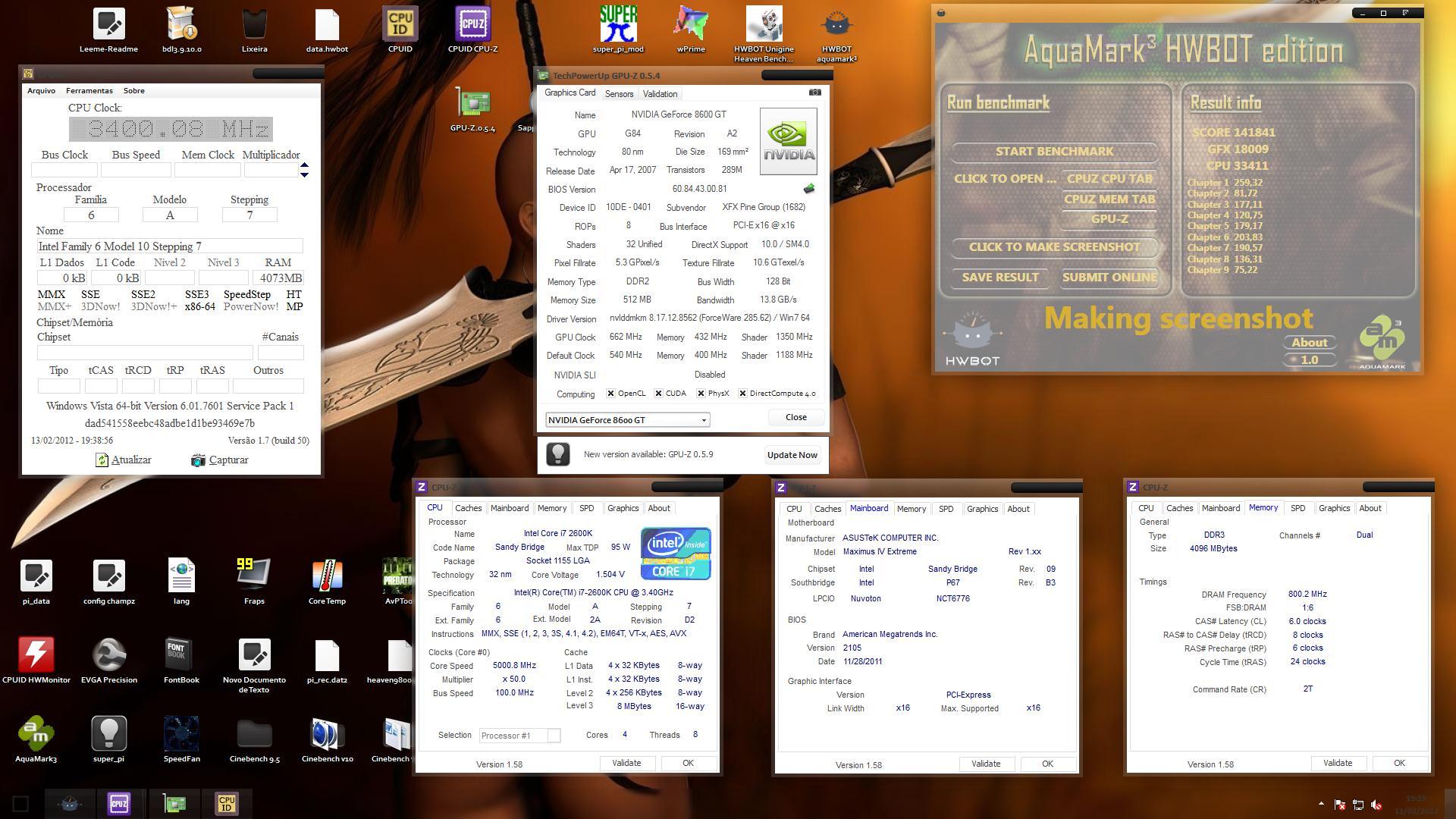This screenshot has height=819, width=1456.
Task: Open Caches tab in the CPU-Z CPU window
Action: click(x=468, y=508)
